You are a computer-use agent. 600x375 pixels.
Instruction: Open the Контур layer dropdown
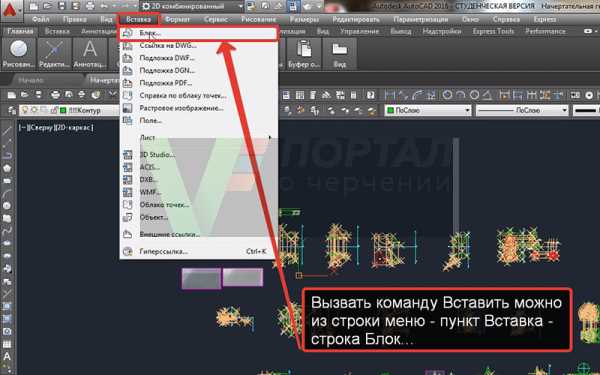pyautogui.click(x=69, y=110)
